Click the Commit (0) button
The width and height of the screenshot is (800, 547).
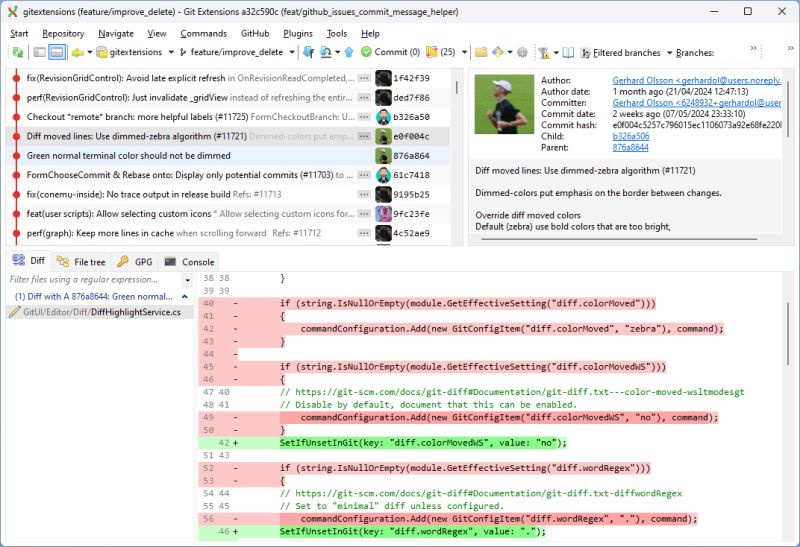click(390, 52)
